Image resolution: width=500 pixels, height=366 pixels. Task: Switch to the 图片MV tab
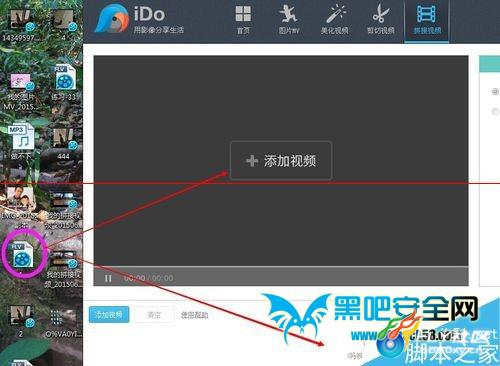point(289,19)
